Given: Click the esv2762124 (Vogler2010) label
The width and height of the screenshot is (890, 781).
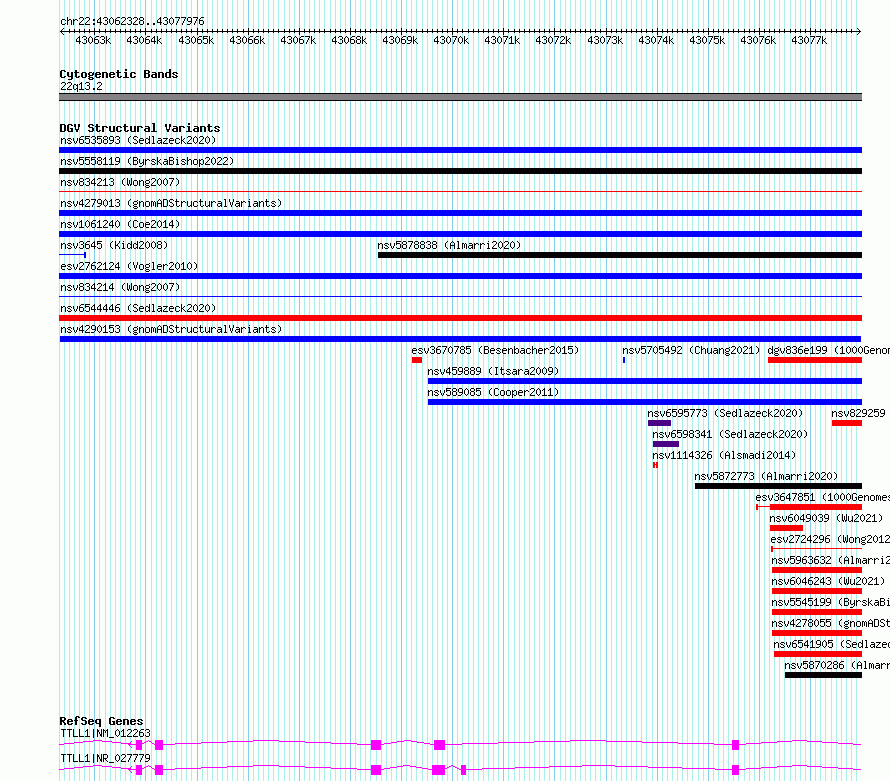Looking at the screenshot, I should click(129, 266).
